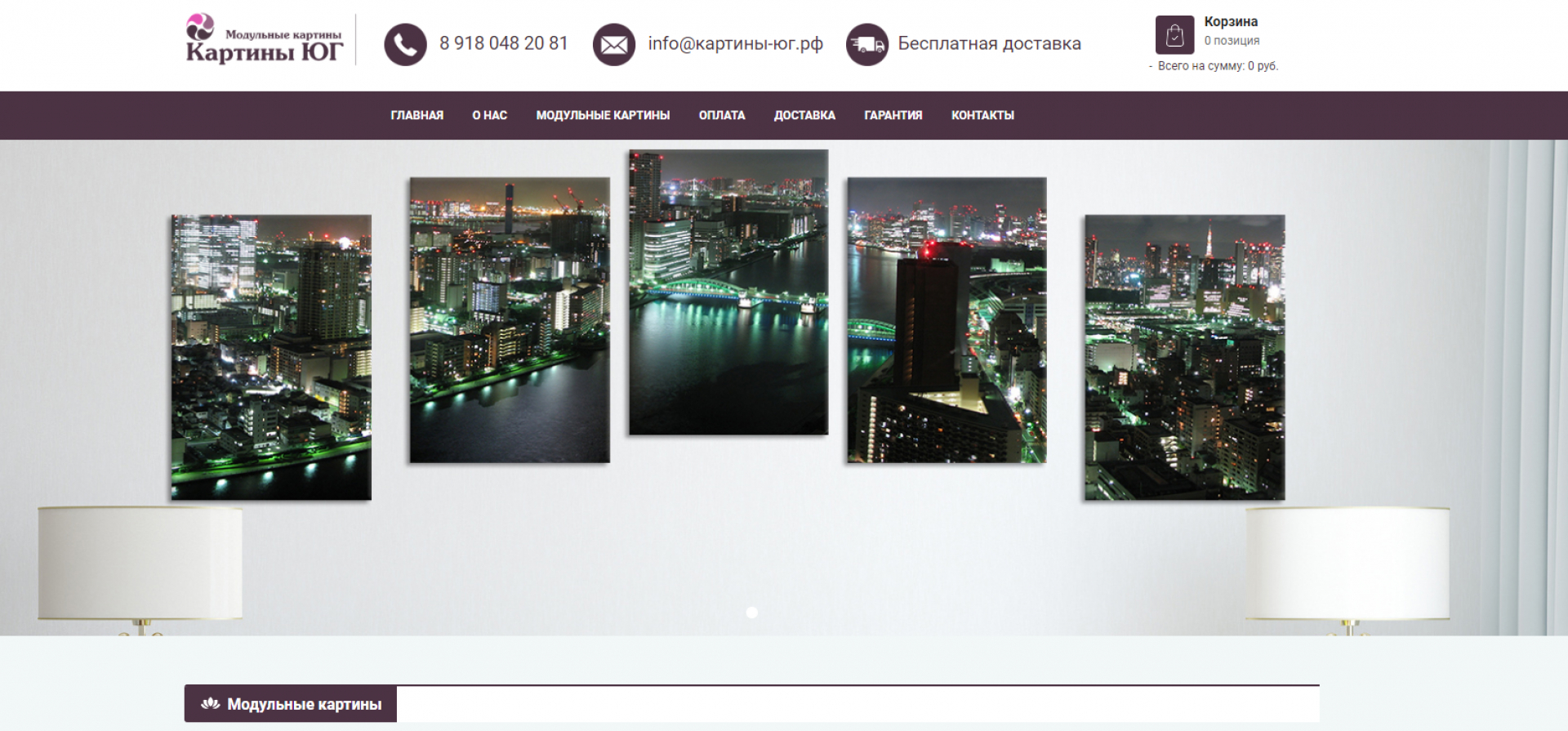Viewport: 1568px width, 731px height.
Task: Open the КОНТАКТЫ menu item
Action: (x=982, y=115)
